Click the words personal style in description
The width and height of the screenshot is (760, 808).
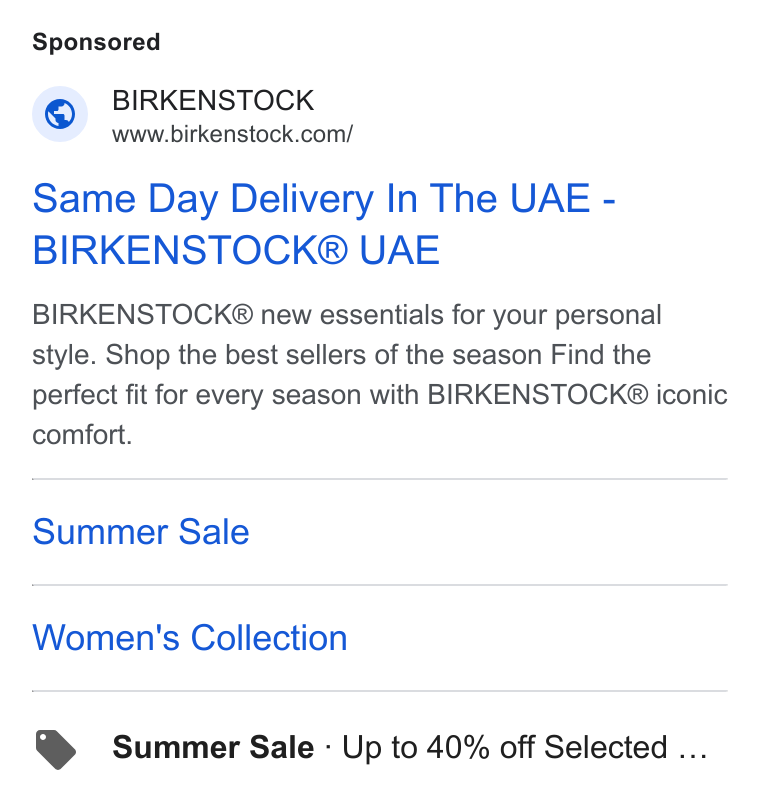point(347,335)
